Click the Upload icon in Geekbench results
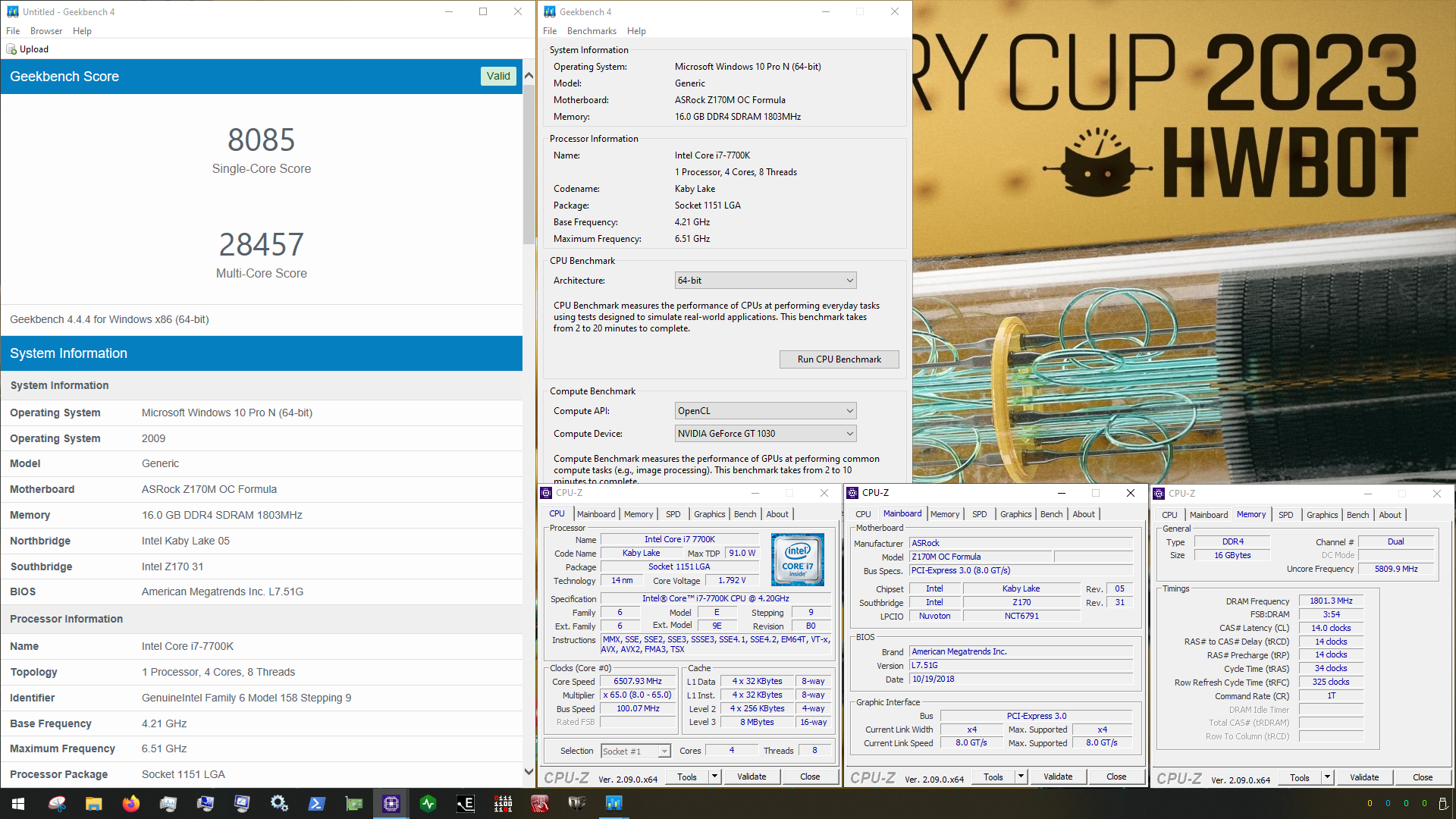 [x=11, y=49]
